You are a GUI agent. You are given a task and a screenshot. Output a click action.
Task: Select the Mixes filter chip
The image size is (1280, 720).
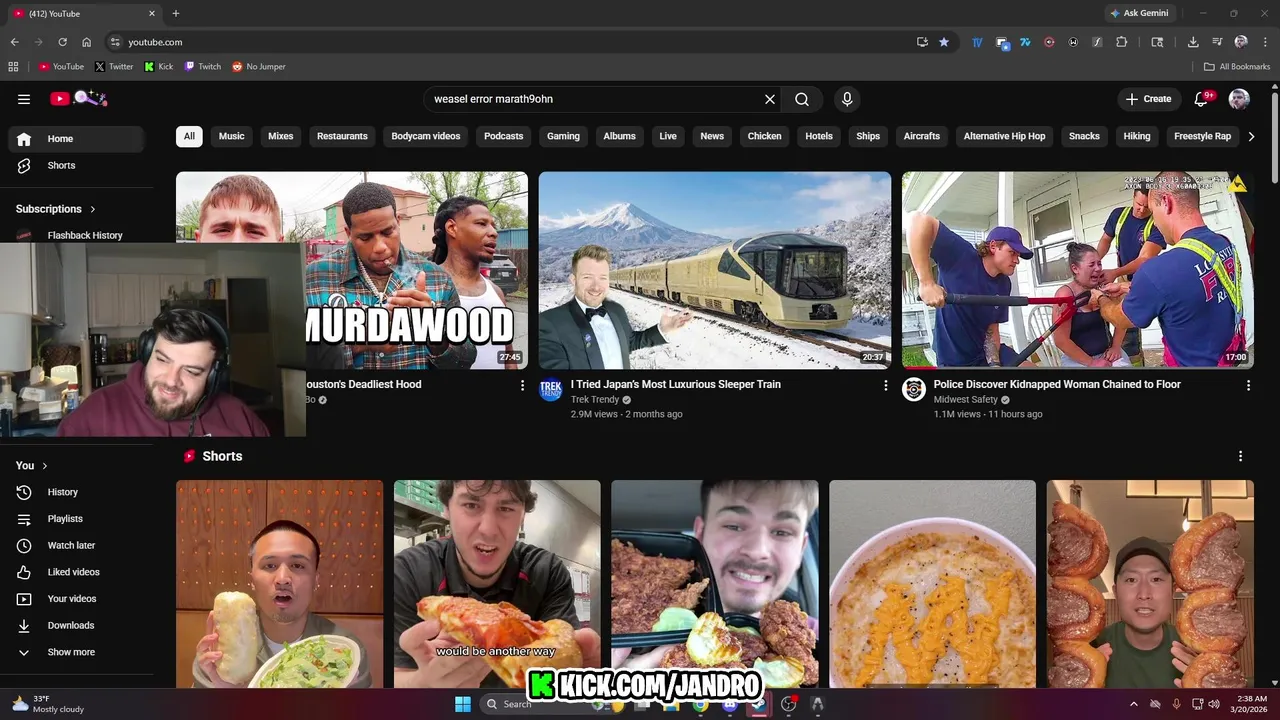coord(281,136)
